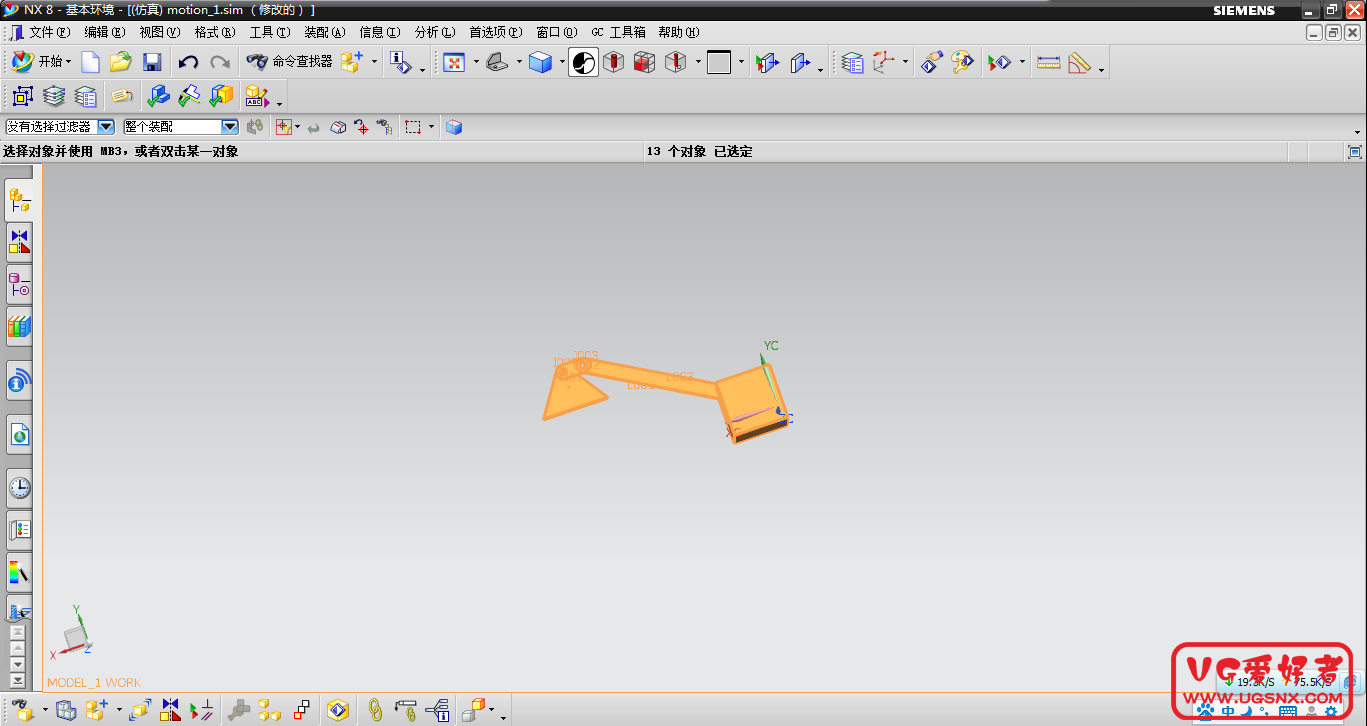Image resolution: width=1367 pixels, height=726 pixels.
Task: Click the layer settings stacked-sheets icon
Action: 54,96
